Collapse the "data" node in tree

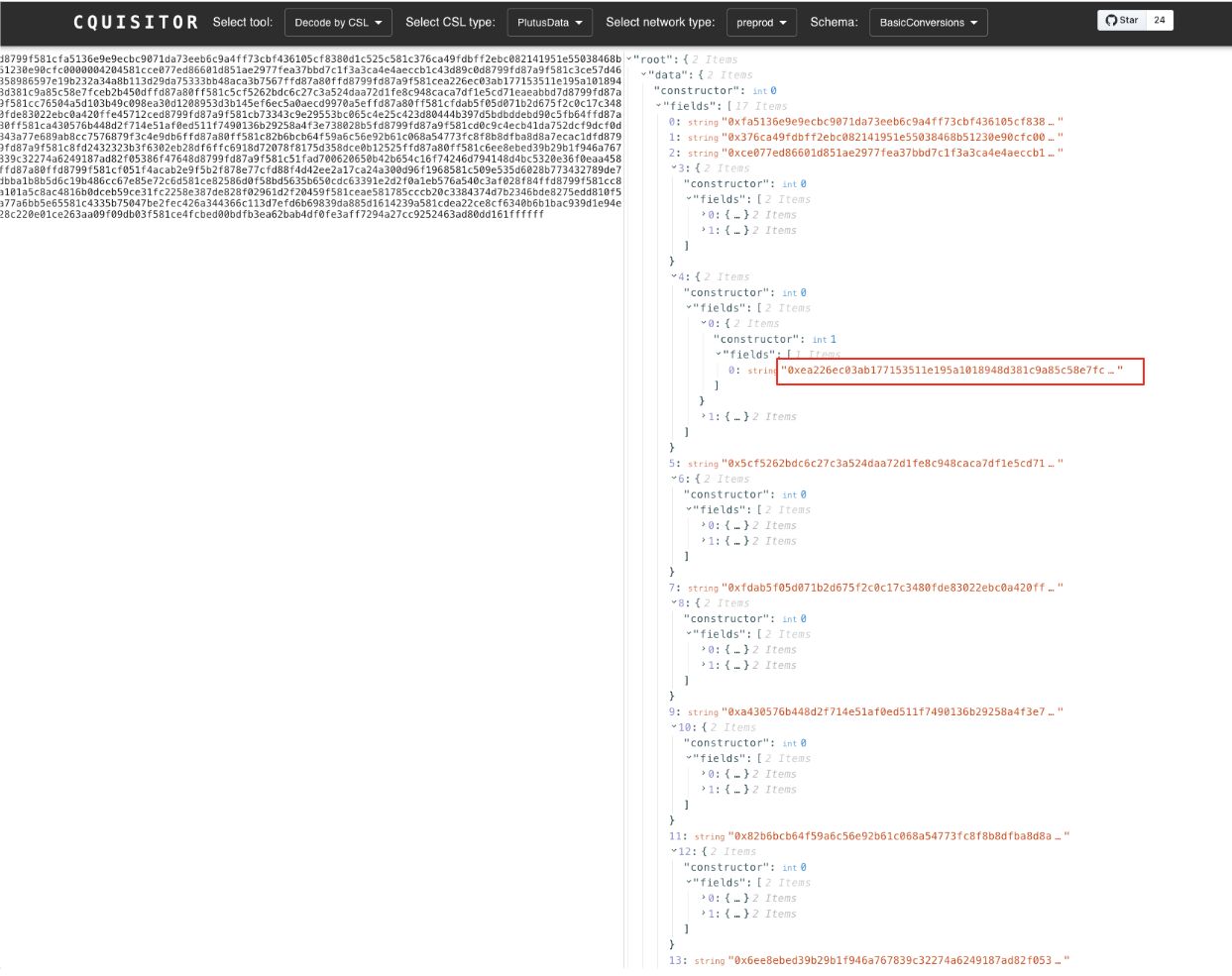[644, 75]
